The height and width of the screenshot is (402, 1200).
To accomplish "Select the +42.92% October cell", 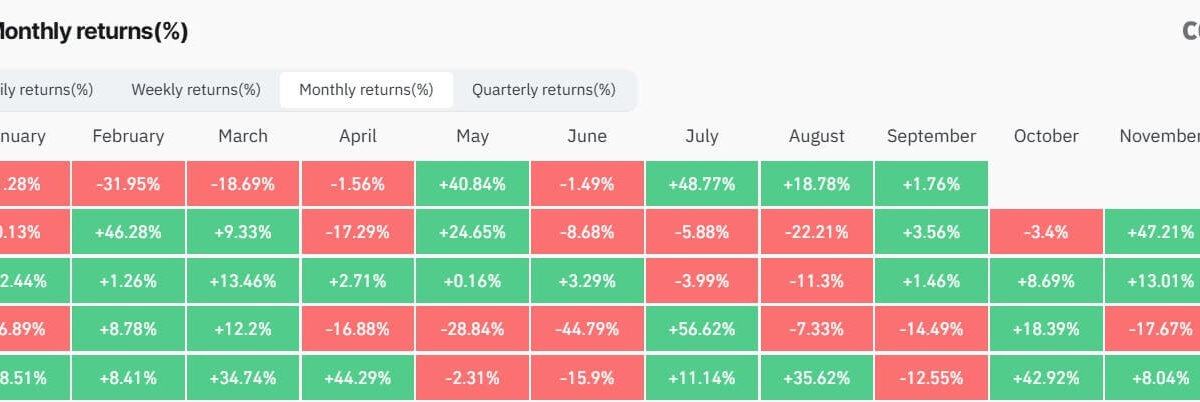I will [1046, 378].
